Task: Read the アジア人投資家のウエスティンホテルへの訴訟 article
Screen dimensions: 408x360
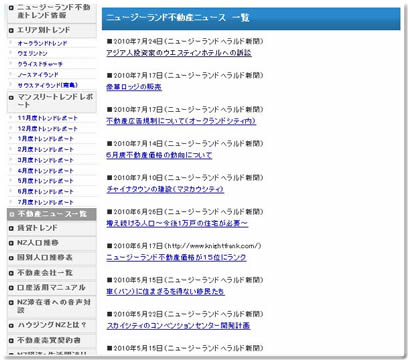Action: [x=179, y=53]
